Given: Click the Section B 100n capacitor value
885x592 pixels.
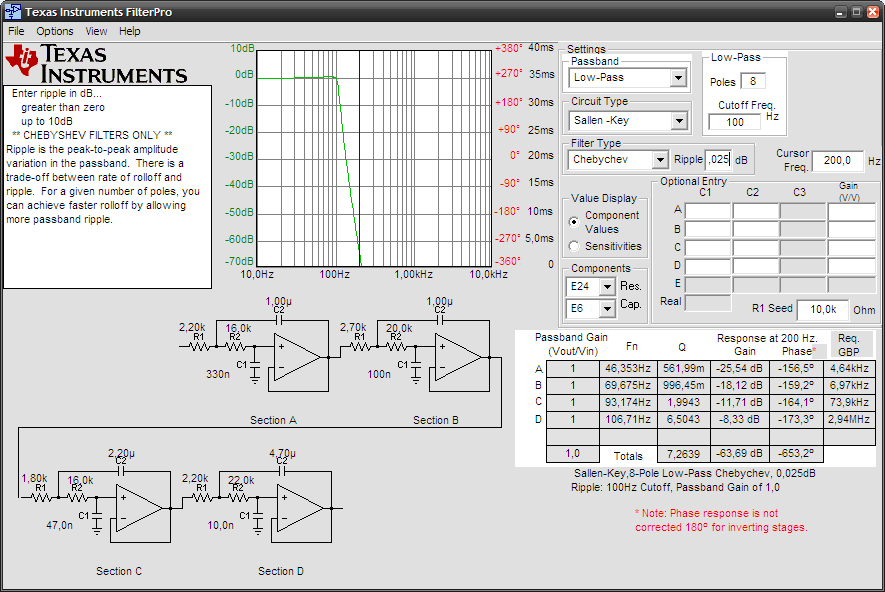Looking at the screenshot, I should pos(379,374).
